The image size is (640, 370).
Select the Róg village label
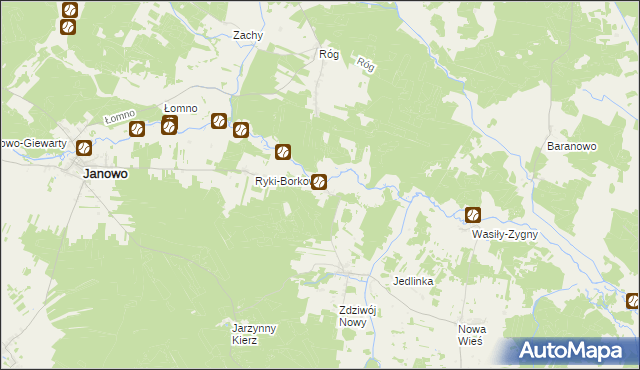[329, 54]
